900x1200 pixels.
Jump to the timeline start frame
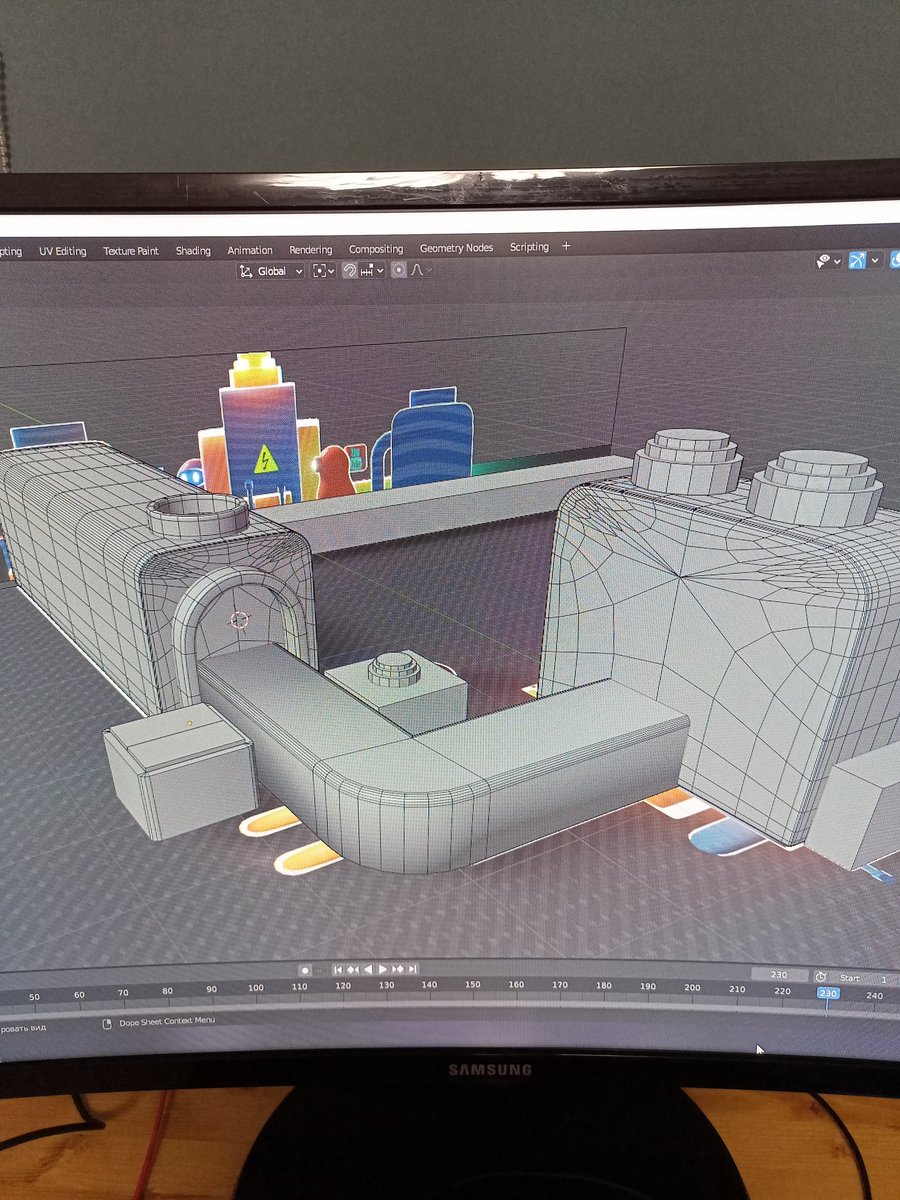point(339,969)
